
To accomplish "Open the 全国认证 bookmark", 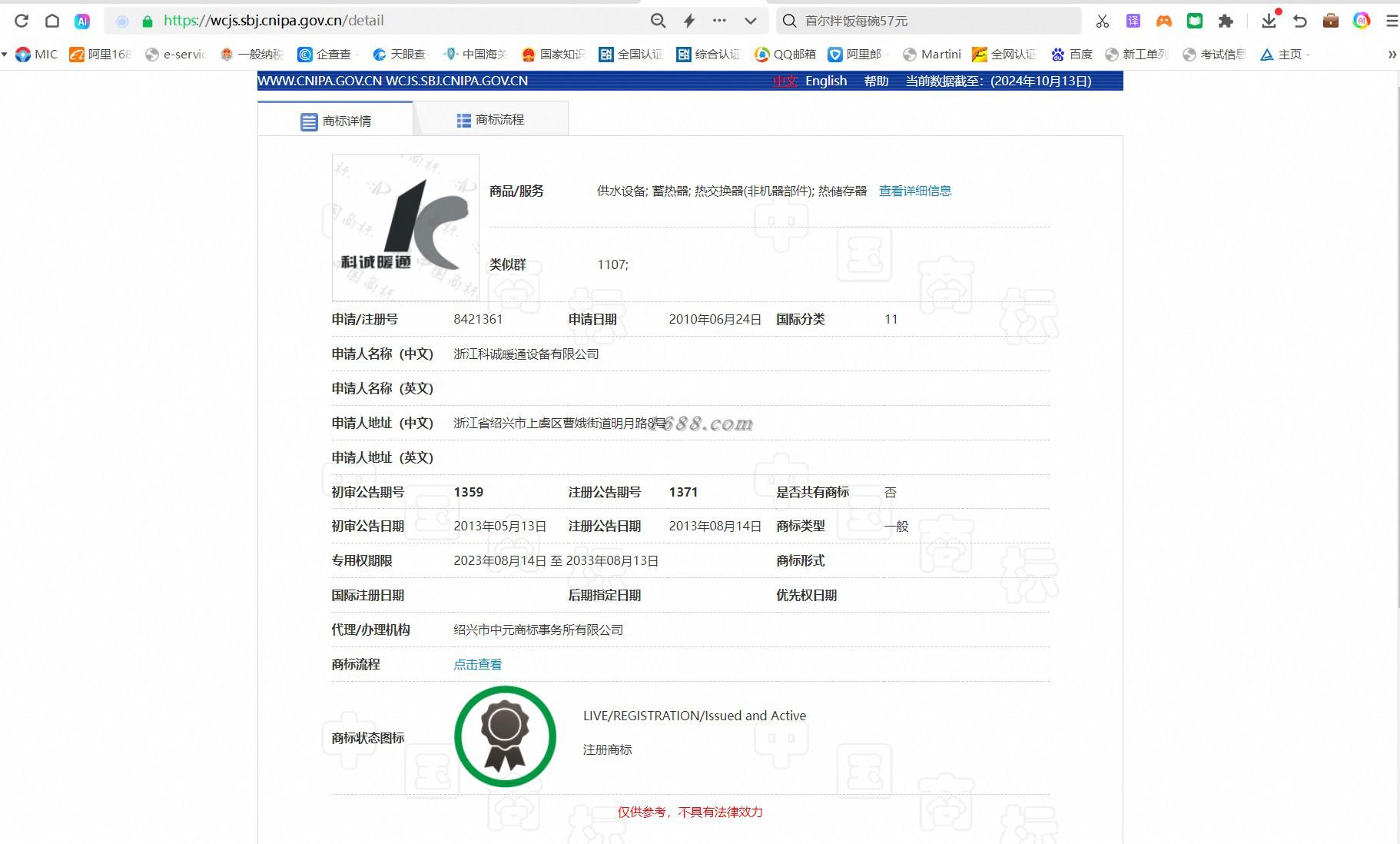I will pyautogui.click(x=631, y=54).
